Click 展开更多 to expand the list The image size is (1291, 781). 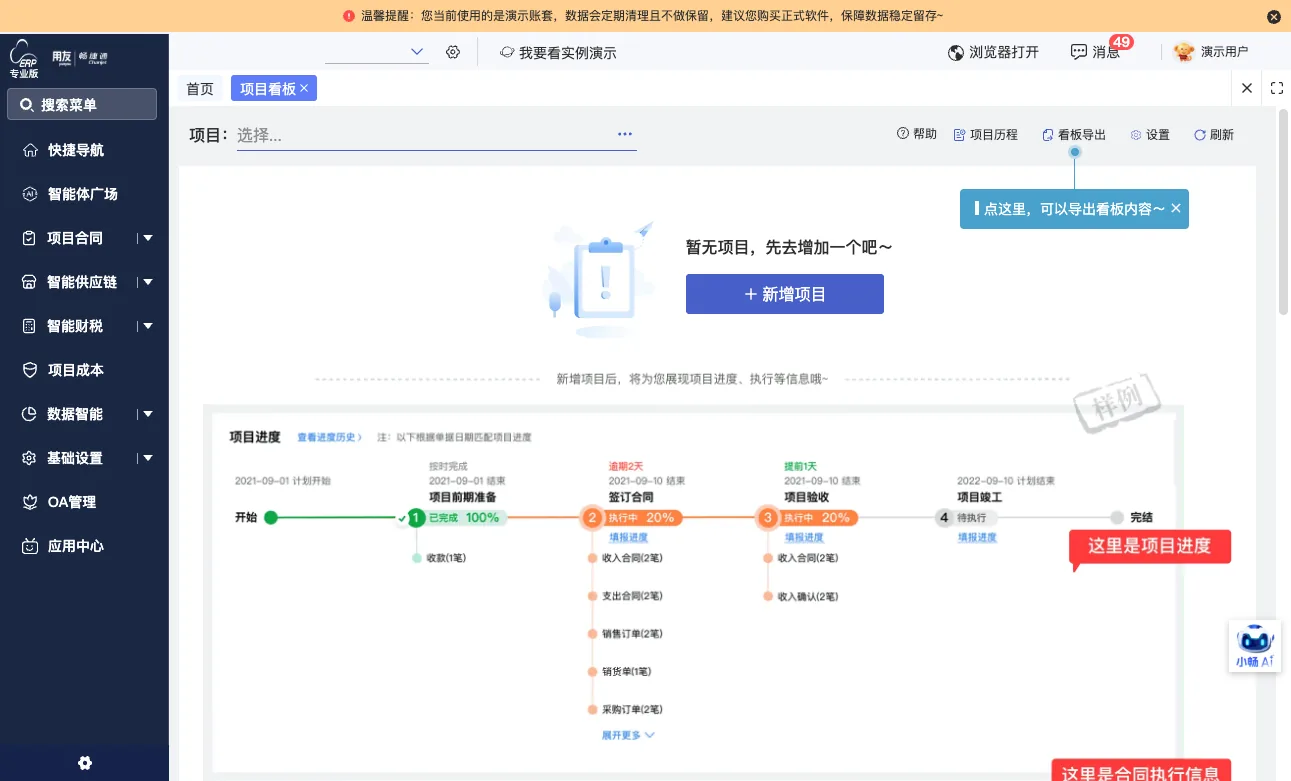pos(628,735)
